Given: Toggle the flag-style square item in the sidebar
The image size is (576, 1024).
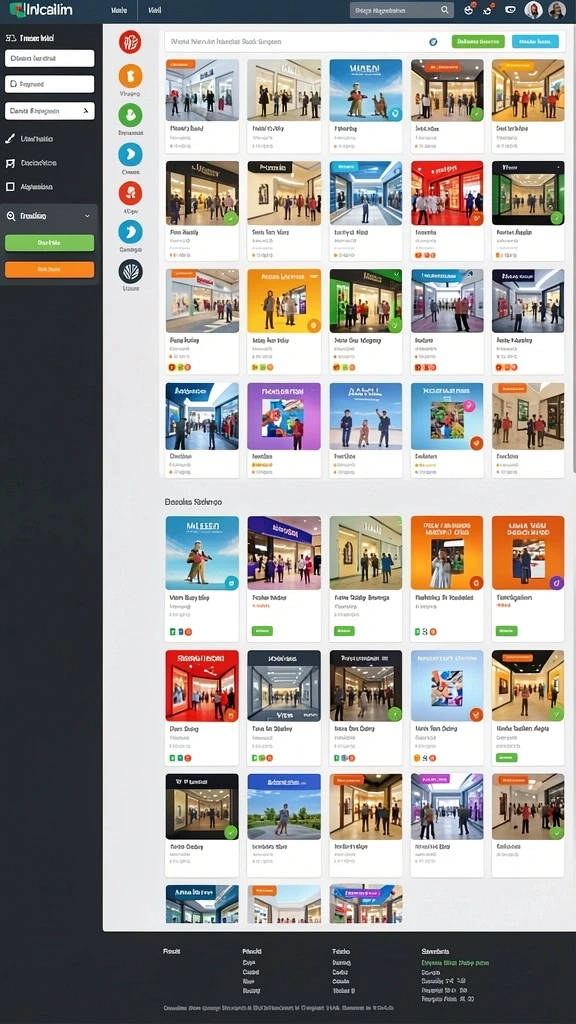Looking at the screenshot, I should click(x=10, y=163).
